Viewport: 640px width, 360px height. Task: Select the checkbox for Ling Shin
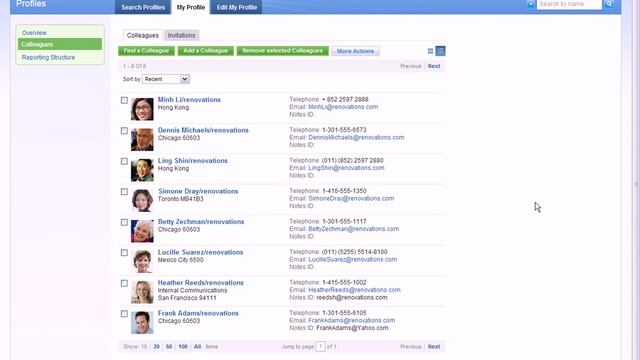point(124,162)
